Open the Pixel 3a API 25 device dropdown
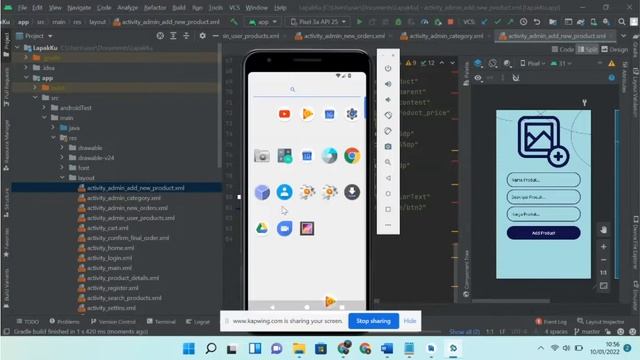 tap(318, 22)
